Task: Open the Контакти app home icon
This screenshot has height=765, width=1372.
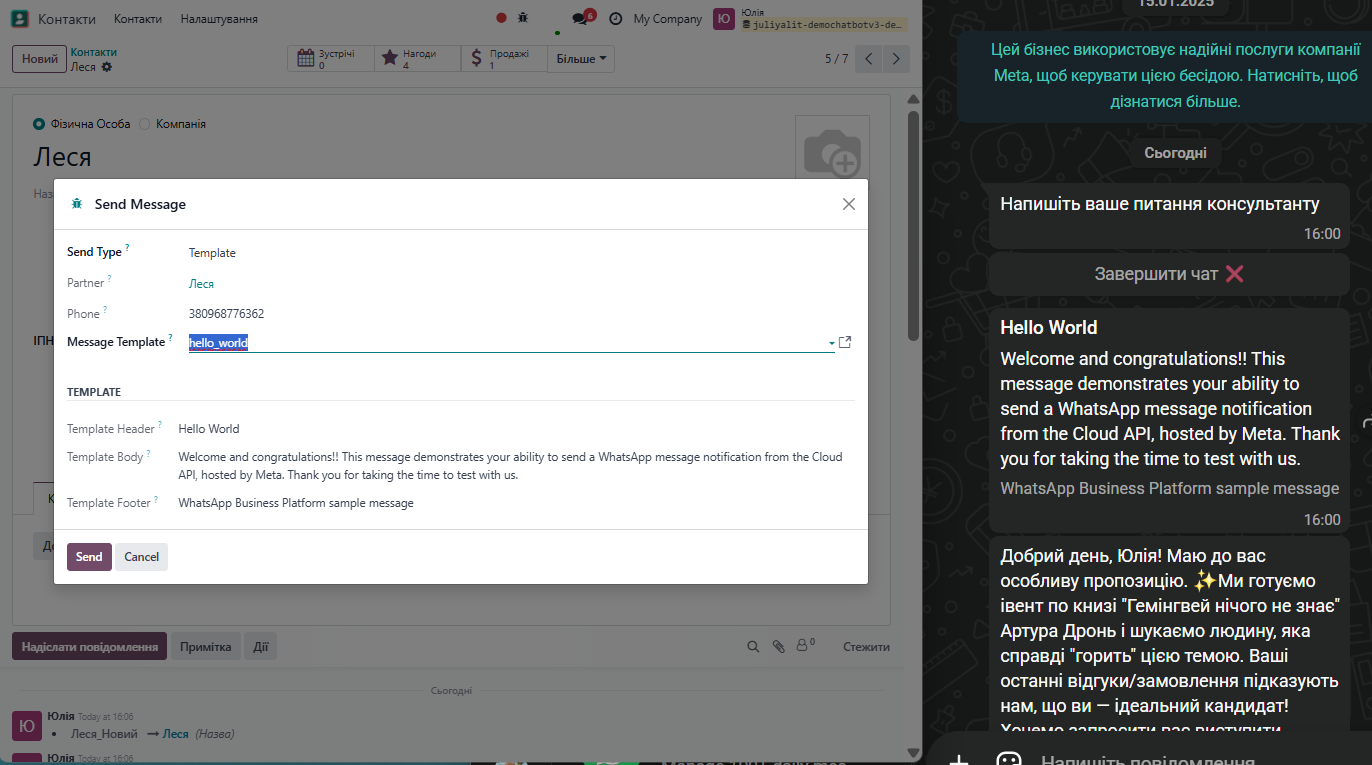Action: pos(19,19)
